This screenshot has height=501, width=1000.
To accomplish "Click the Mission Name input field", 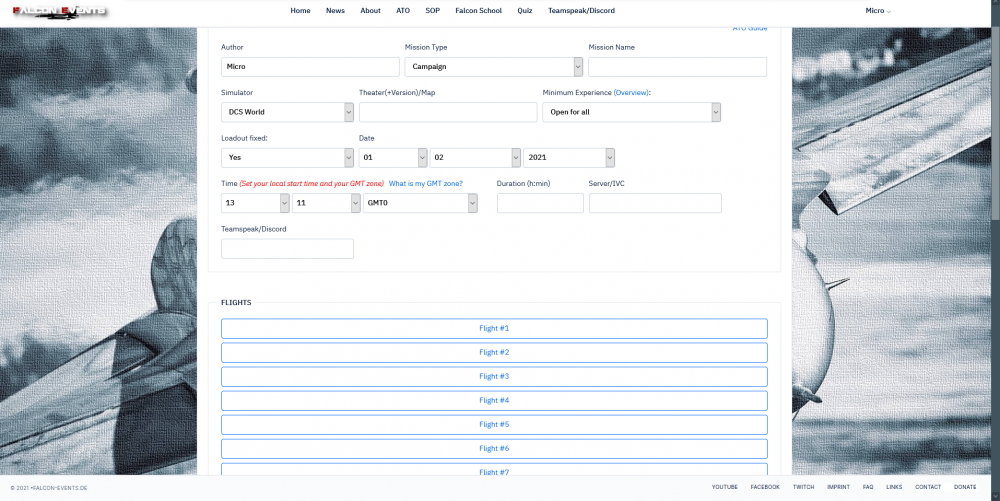I will click(677, 67).
